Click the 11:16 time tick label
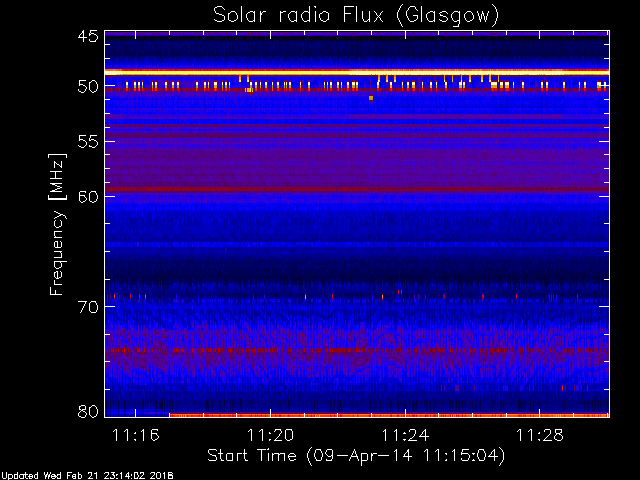640x480 pixels. (136, 435)
